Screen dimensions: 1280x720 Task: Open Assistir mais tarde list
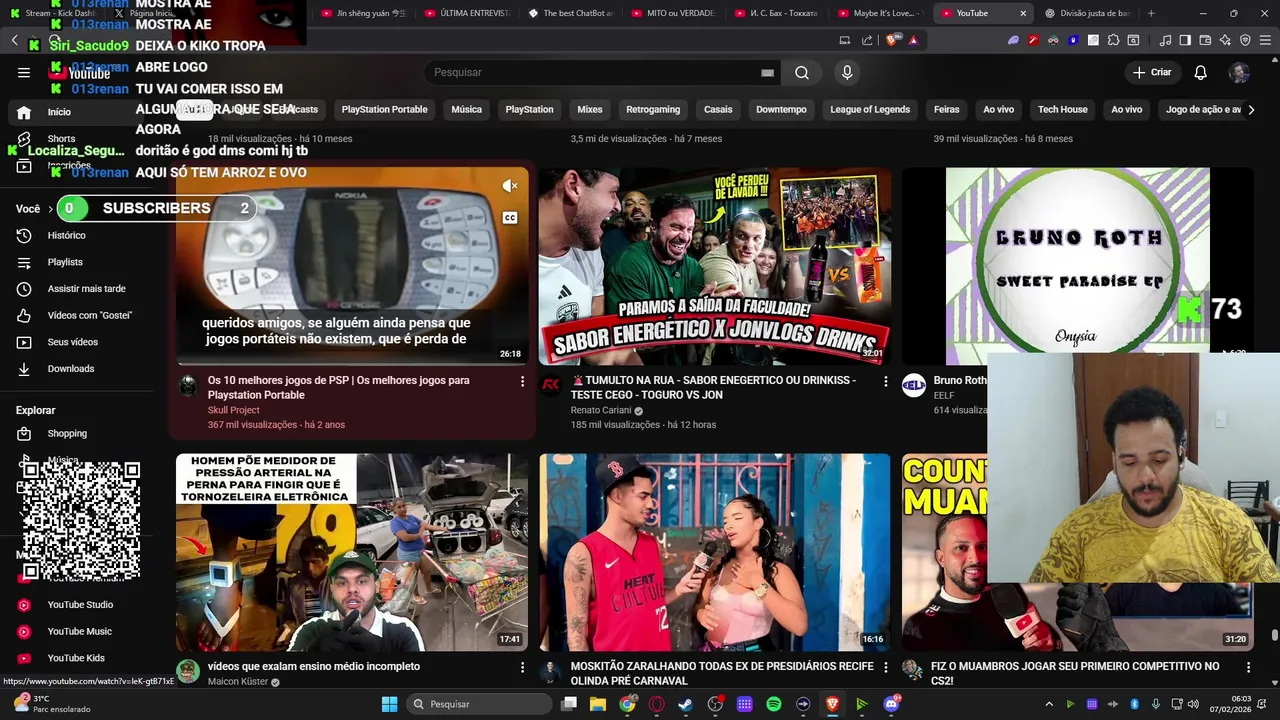(x=85, y=289)
